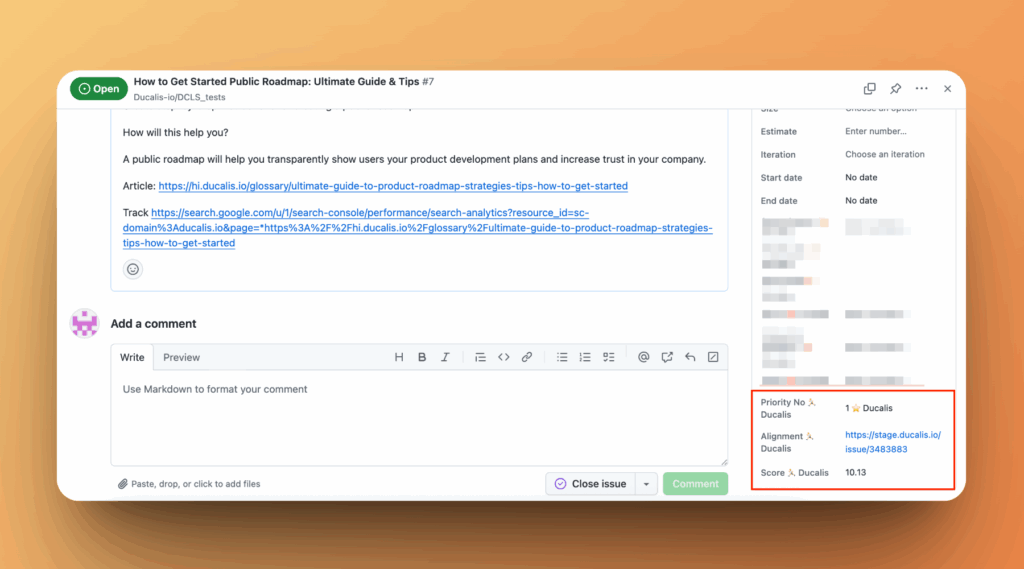Pin the issue panel

pyautogui.click(x=895, y=88)
